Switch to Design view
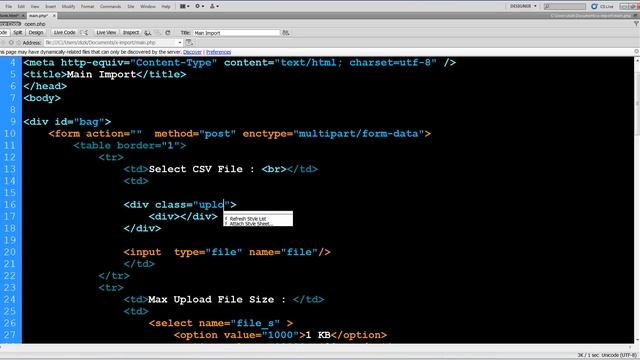The width and height of the screenshot is (640, 360). tap(36, 32)
